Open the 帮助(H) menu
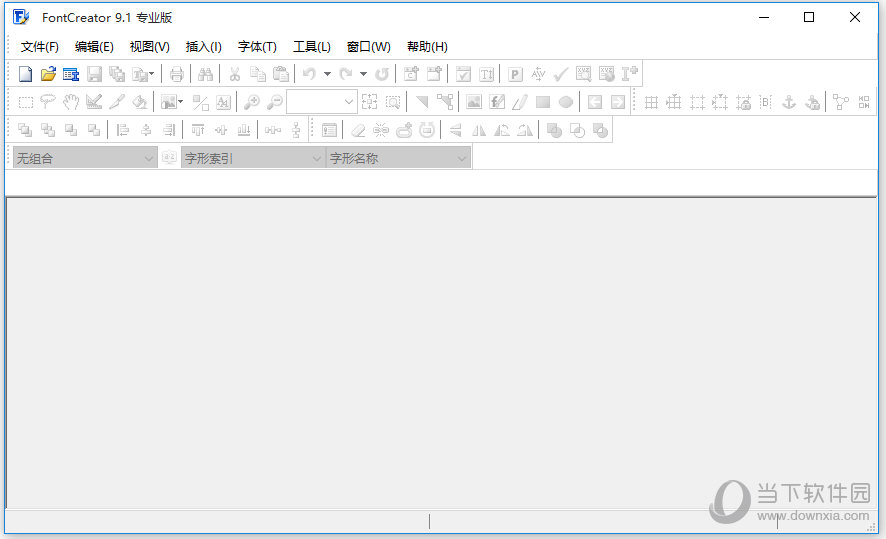886x539 pixels. click(427, 46)
